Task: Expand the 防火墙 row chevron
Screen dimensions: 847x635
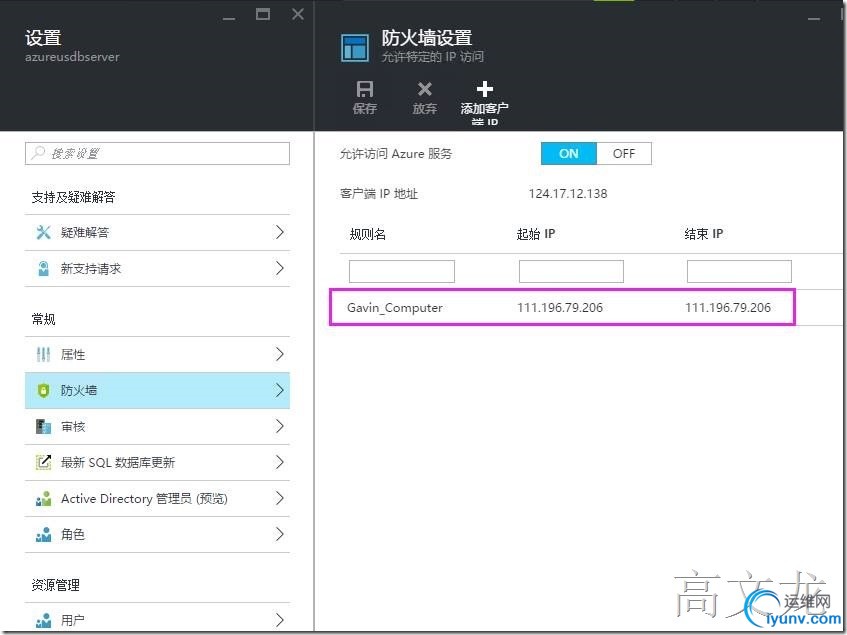Action: click(279, 390)
